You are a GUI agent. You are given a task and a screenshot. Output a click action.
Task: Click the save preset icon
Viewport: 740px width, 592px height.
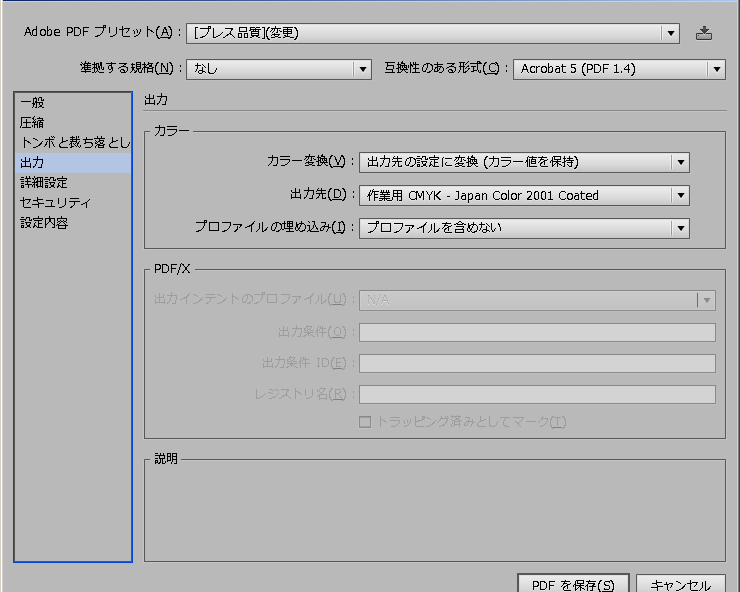click(704, 33)
